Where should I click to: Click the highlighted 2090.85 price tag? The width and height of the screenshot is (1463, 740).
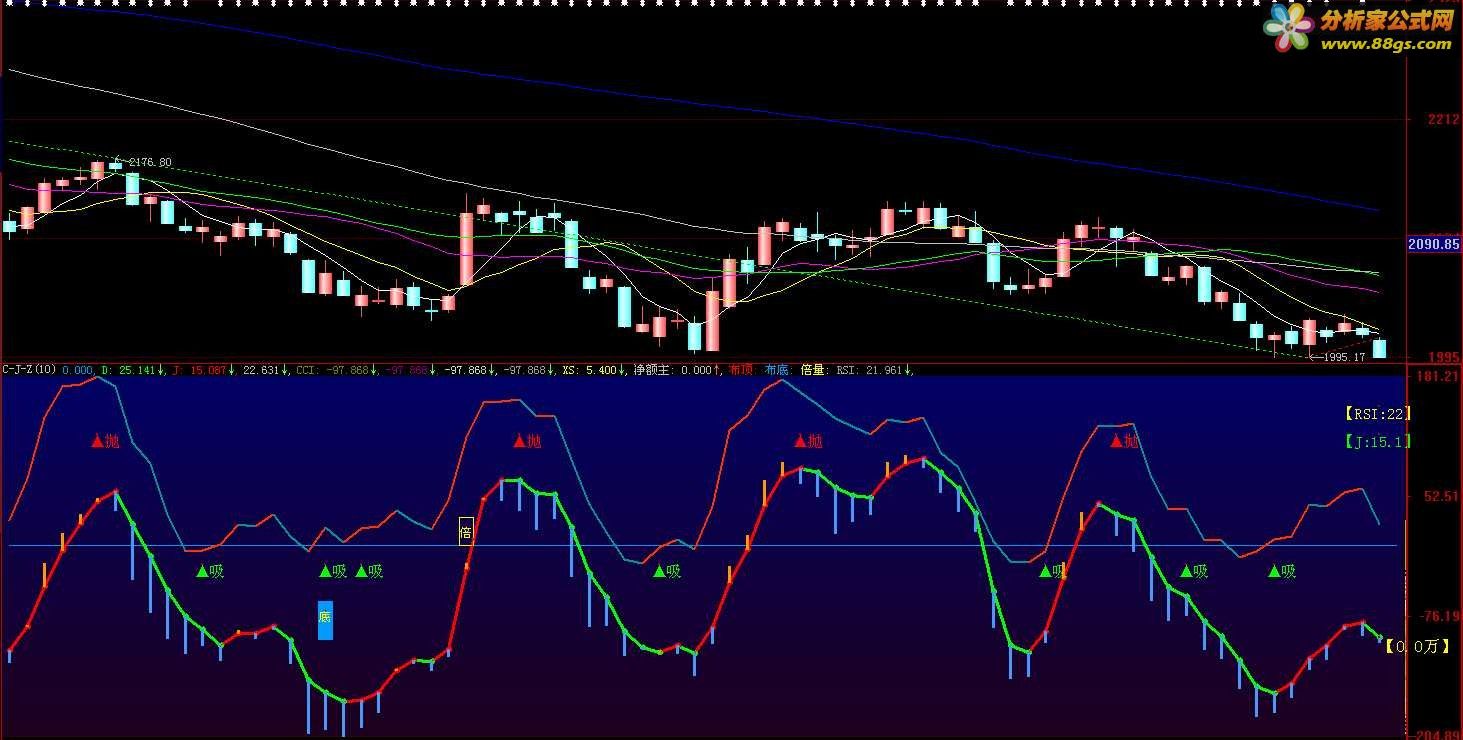(x=1433, y=244)
